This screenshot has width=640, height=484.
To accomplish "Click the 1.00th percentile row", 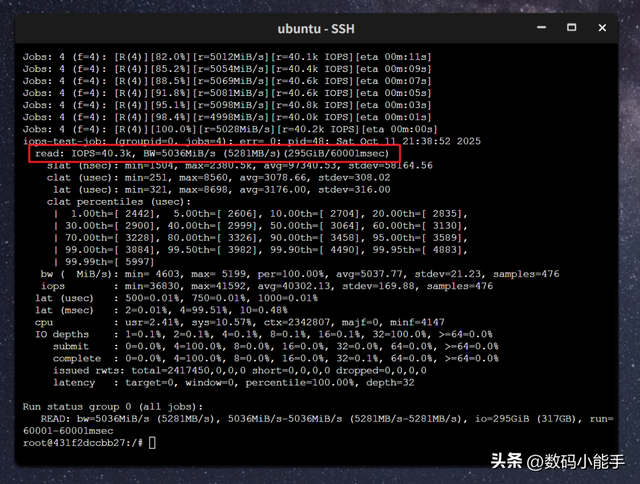I will tap(260, 213).
